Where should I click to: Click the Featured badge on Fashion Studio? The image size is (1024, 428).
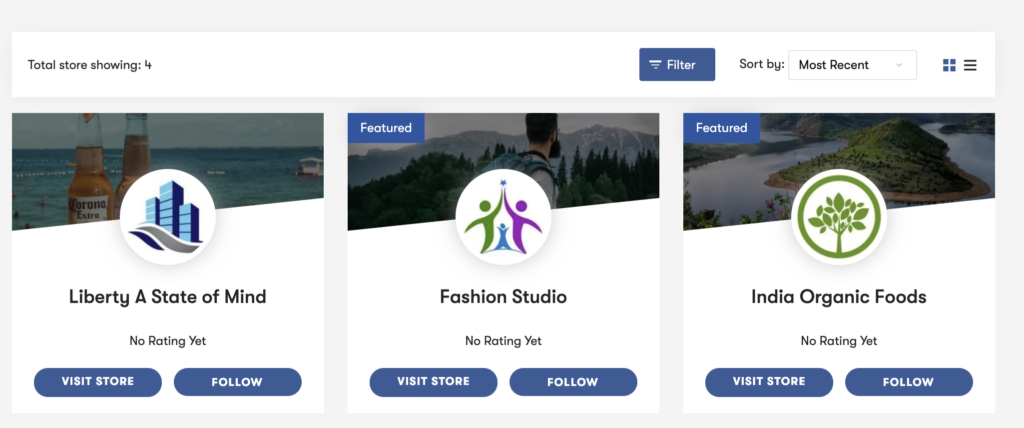coord(386,128)
